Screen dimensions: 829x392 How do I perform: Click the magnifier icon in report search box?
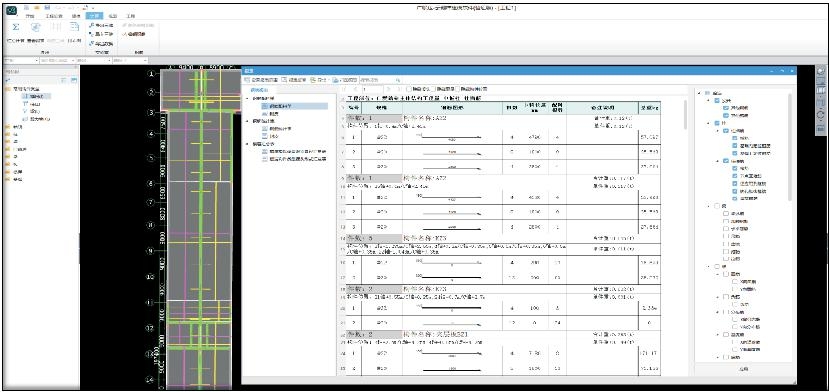[x=398, y=79]
